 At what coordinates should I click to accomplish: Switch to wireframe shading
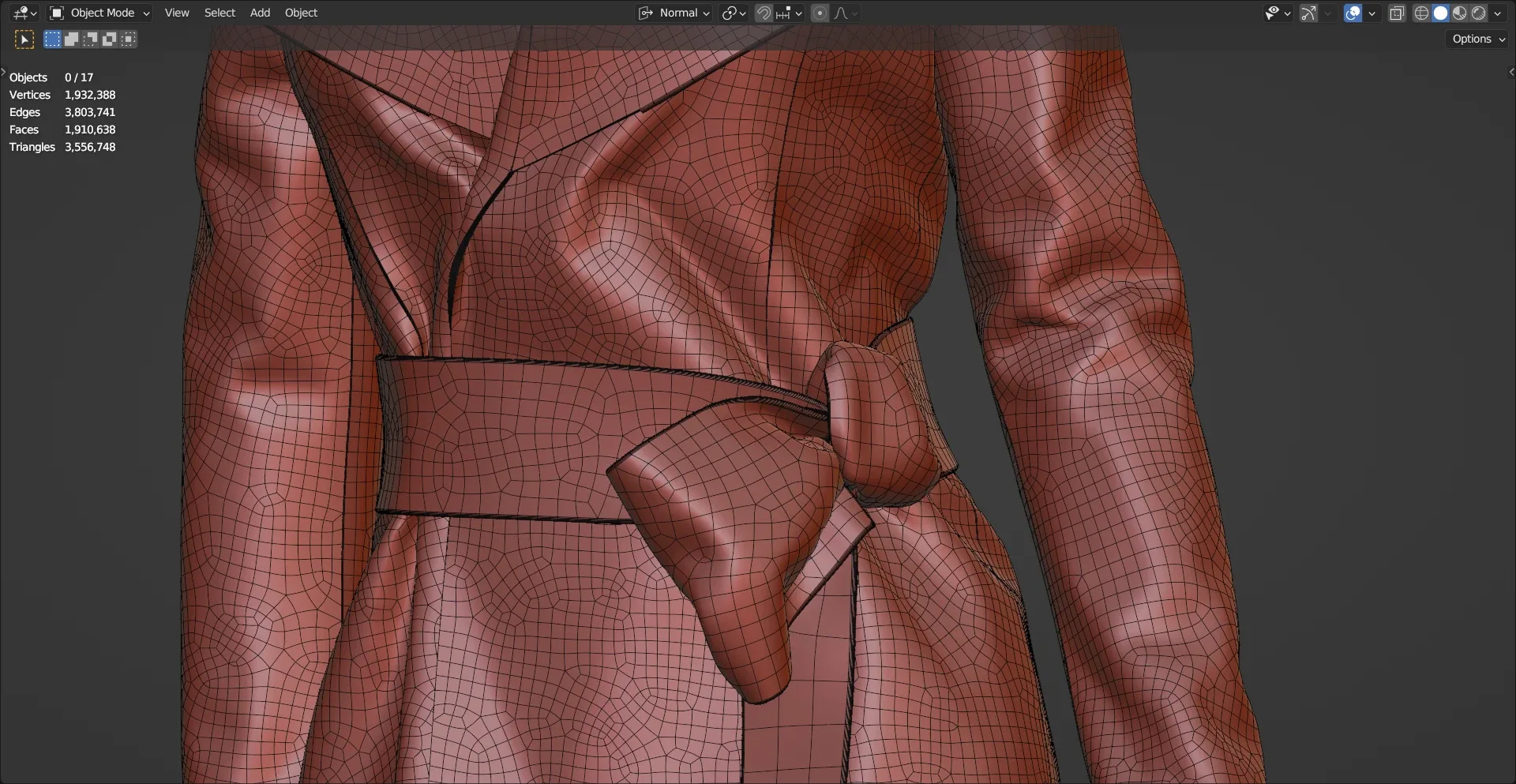1421,13
